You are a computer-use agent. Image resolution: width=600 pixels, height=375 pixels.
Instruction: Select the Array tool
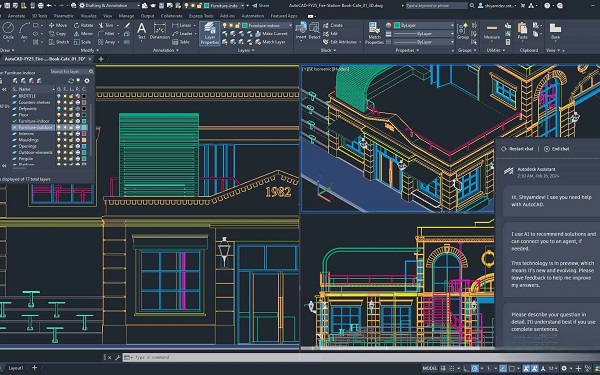pos(107,42)
